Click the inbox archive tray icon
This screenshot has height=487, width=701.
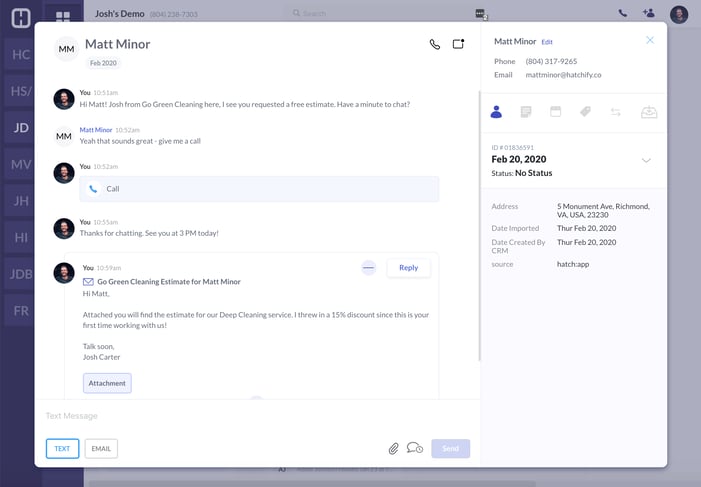click(x=649, y=112)
